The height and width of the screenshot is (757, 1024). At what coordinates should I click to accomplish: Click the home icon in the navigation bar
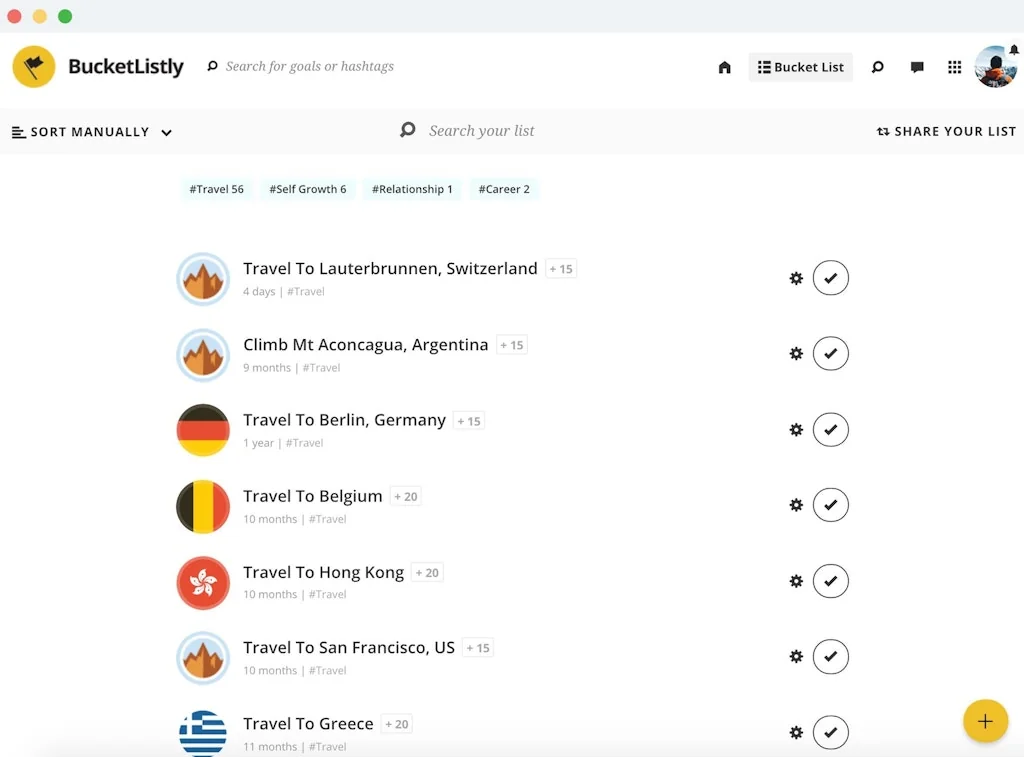click(724, 67)
